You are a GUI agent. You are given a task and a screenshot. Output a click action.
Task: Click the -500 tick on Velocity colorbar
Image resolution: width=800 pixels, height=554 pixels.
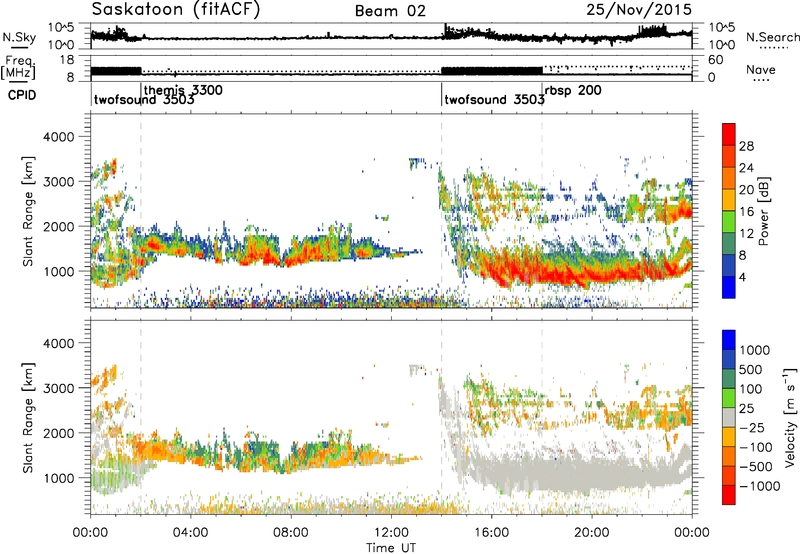tap(756, 467)
